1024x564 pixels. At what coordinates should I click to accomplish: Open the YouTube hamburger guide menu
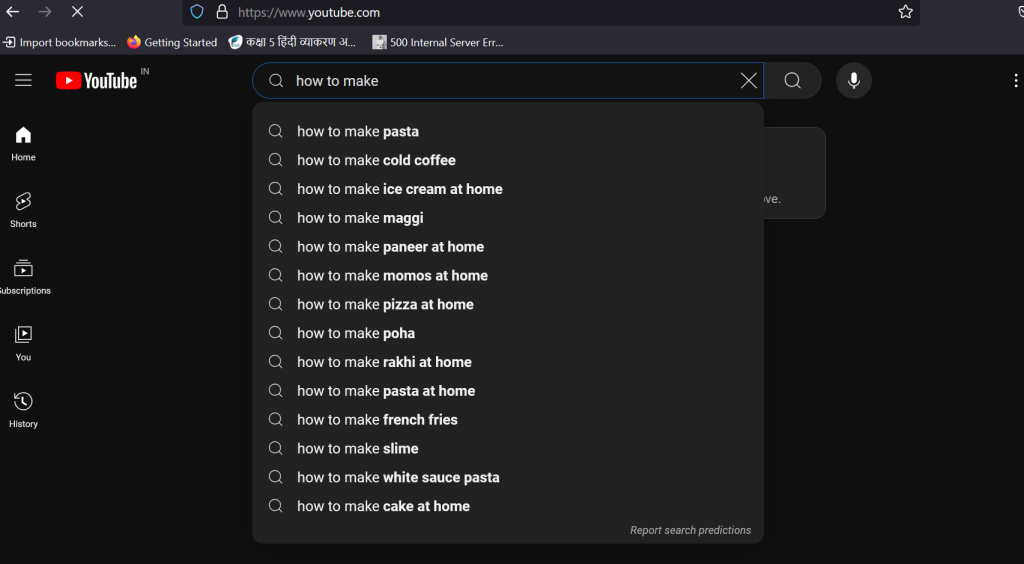[x=24, y=80]
